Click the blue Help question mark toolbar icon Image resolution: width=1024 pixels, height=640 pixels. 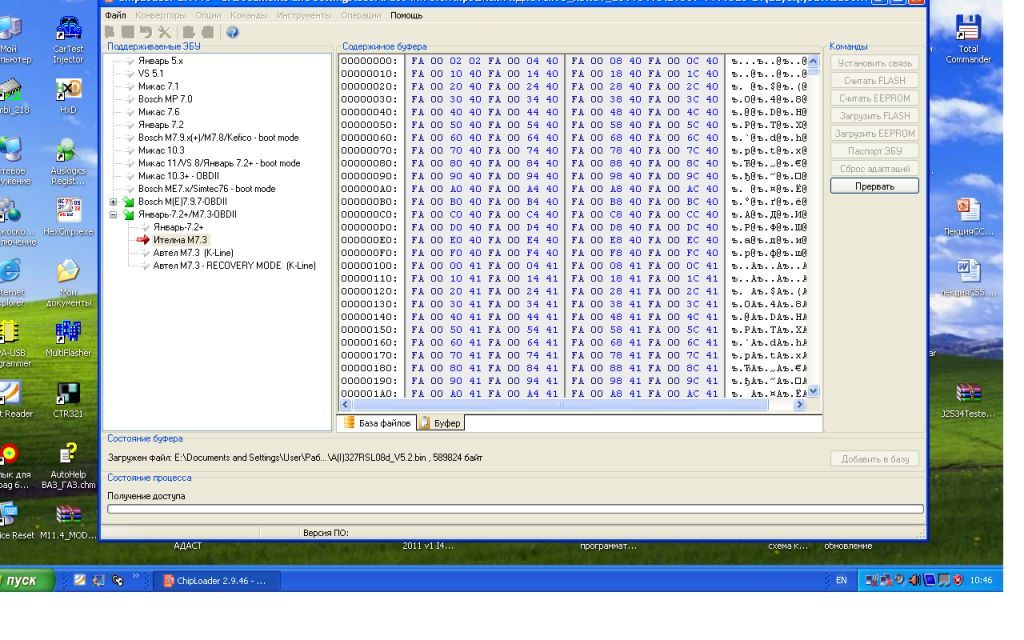[232, 33]
